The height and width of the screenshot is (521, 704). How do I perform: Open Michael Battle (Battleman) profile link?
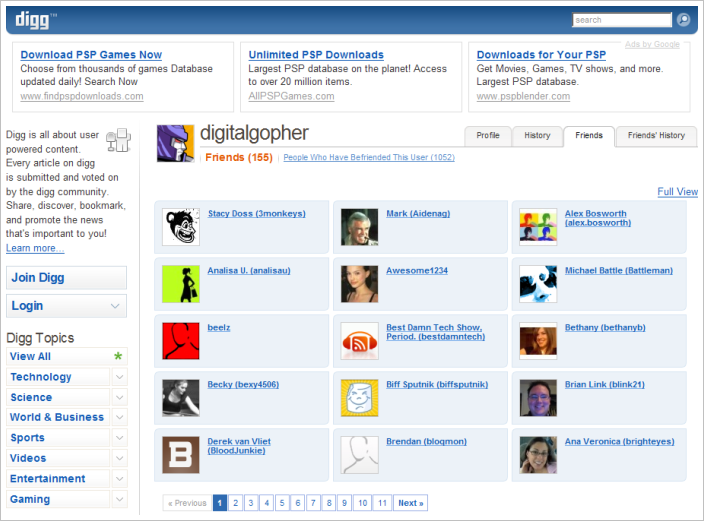click(x=619, y=271)
